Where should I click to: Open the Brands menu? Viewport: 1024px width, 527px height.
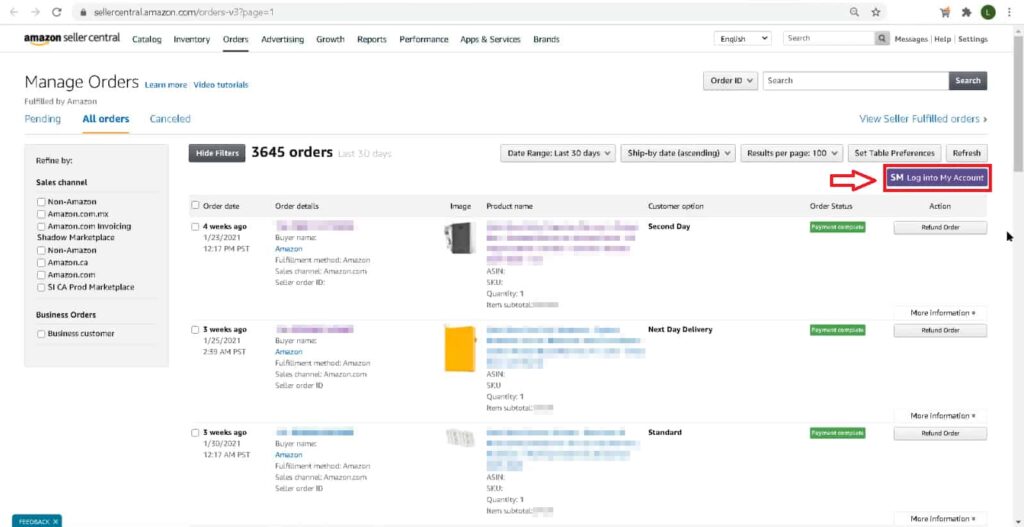tap(546, 39)
